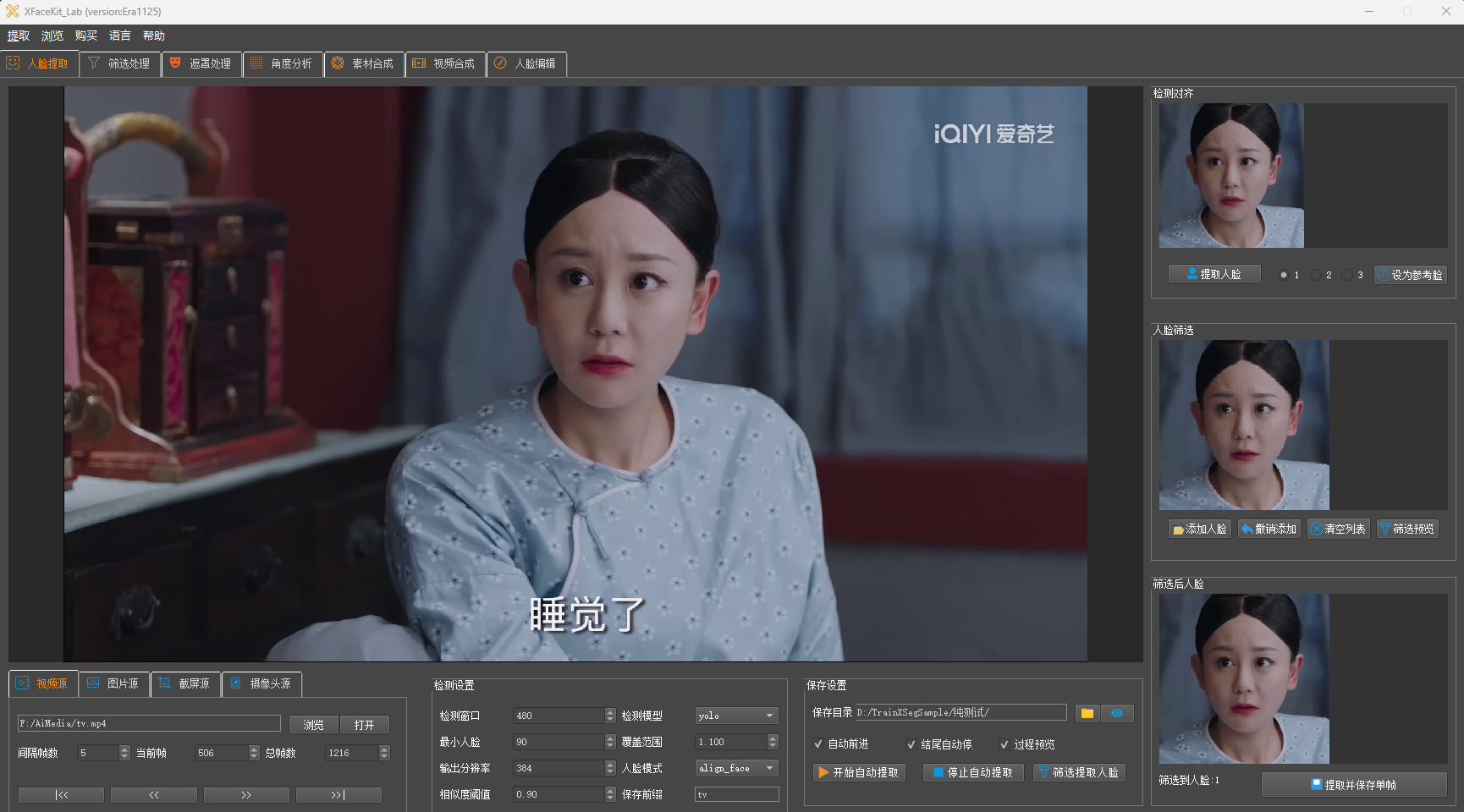
Task: Open the 角度分析 tab
Action: tap(283, 63)
